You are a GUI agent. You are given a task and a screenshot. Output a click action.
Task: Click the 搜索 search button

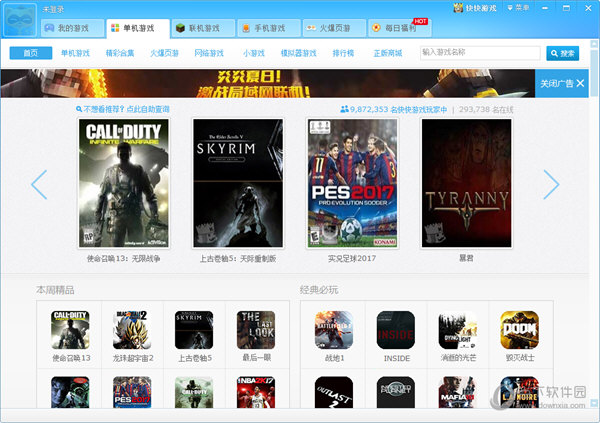click(x=562, y=52)
